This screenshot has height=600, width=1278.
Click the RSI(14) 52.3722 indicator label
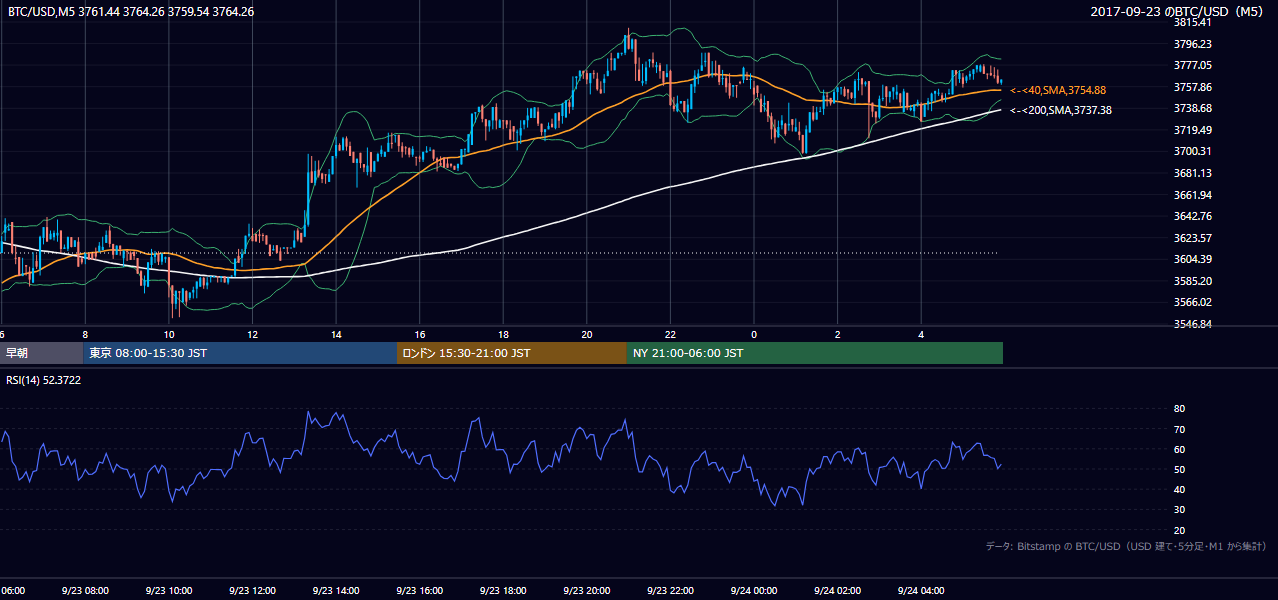point(45,379)
